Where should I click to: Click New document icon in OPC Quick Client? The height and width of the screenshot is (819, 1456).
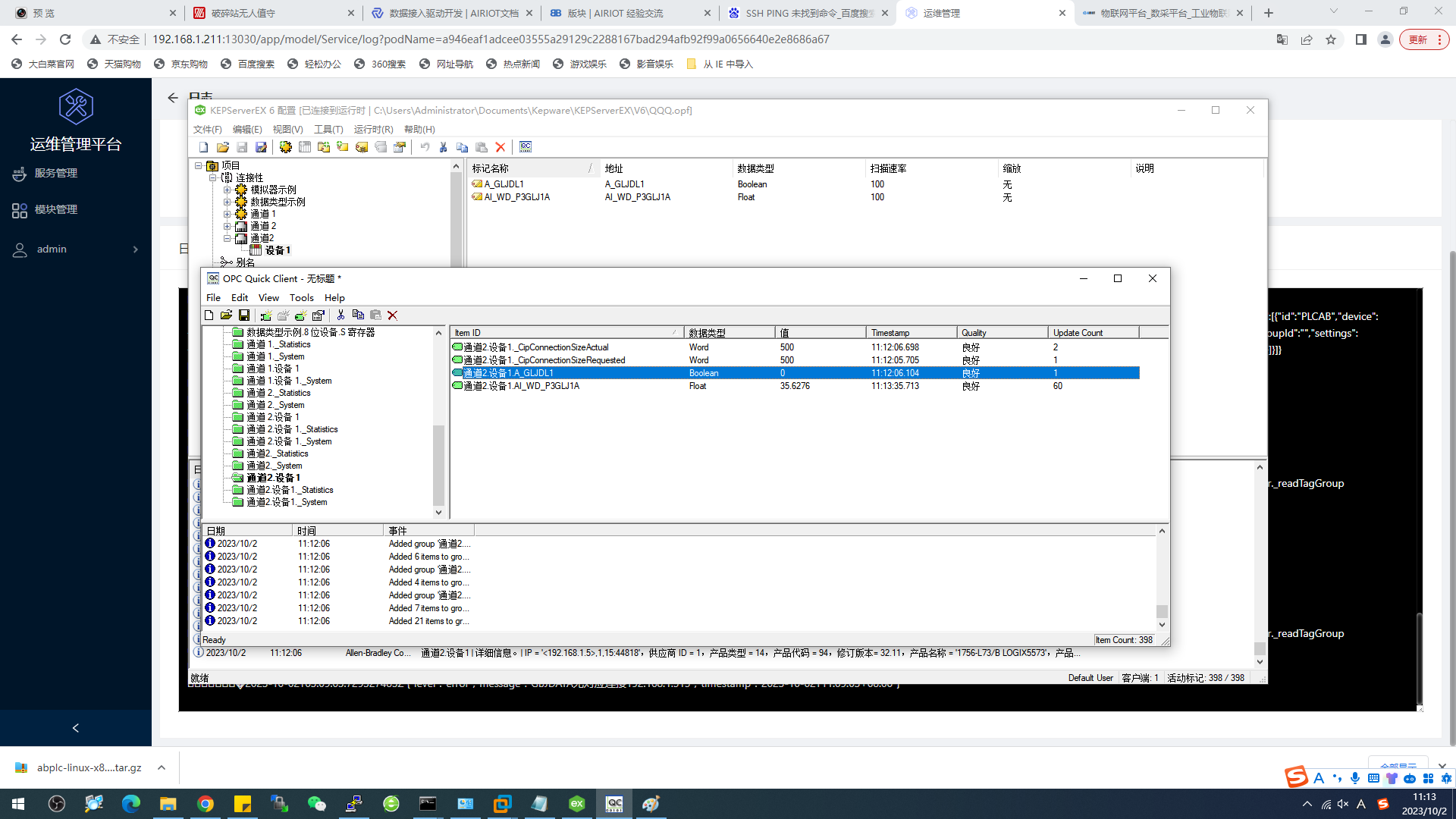pyautogui.click(x=209, y=315)
